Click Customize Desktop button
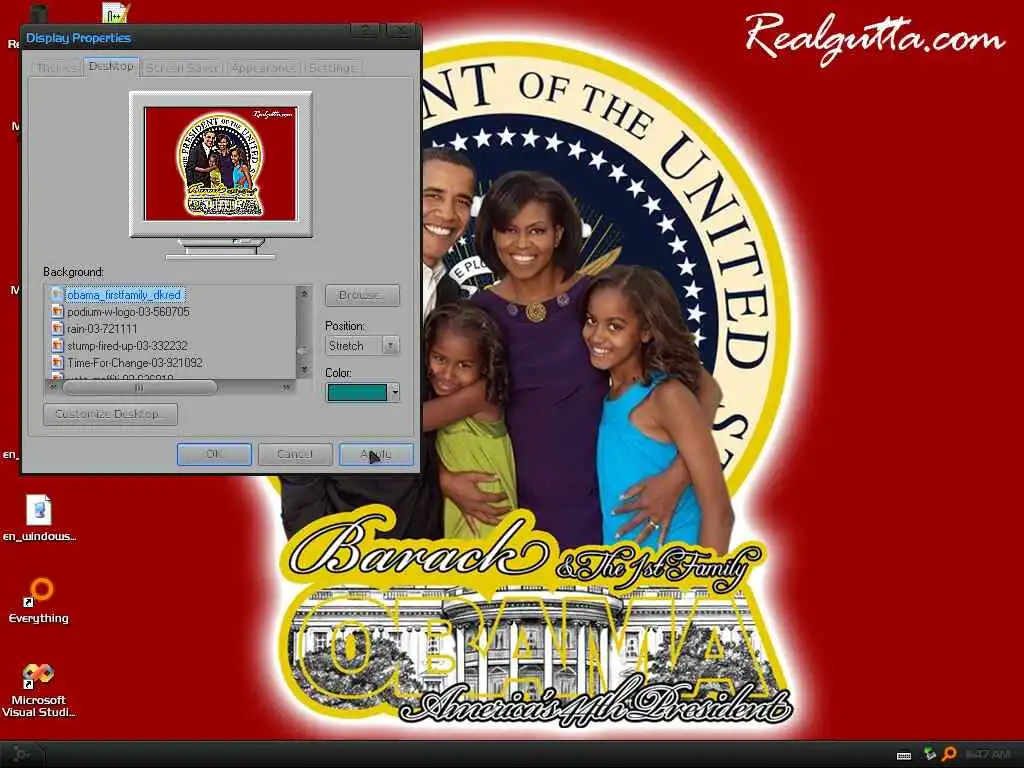 point(110,414)
